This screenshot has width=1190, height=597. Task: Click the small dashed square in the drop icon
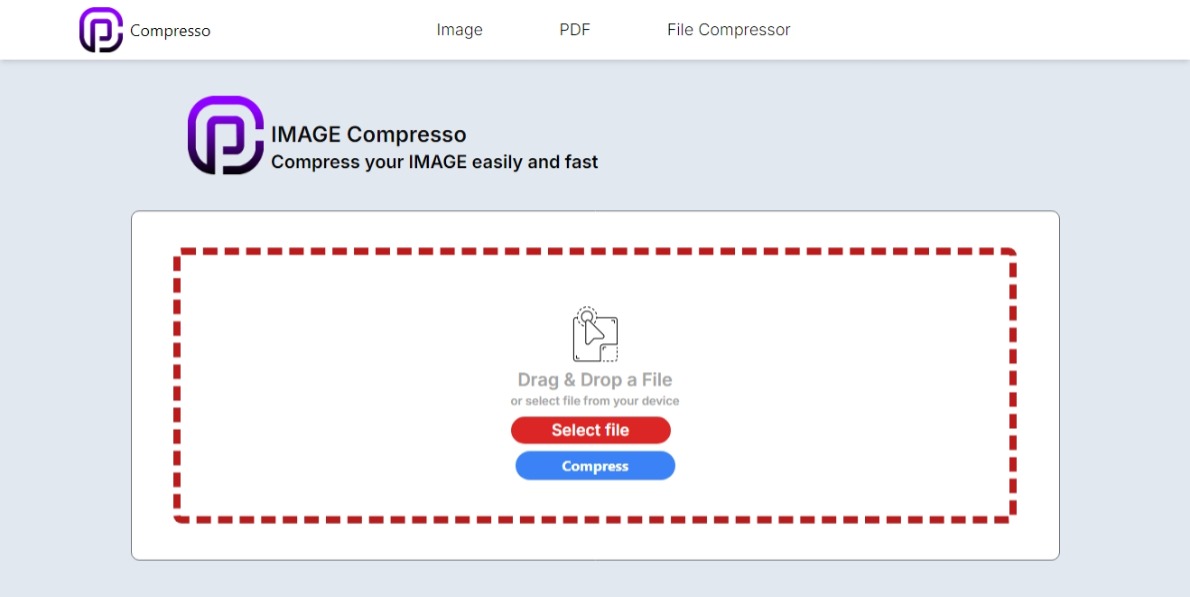609,353
